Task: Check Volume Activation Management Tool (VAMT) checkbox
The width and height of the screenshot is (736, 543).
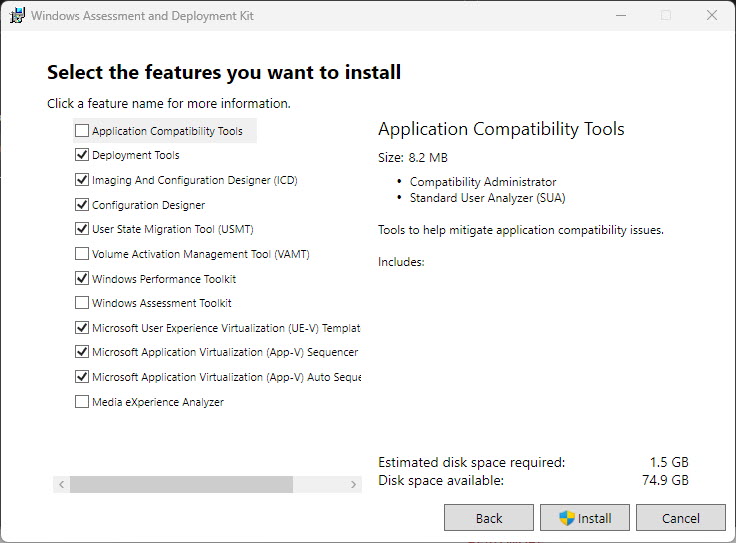Action: click(82, 253)
